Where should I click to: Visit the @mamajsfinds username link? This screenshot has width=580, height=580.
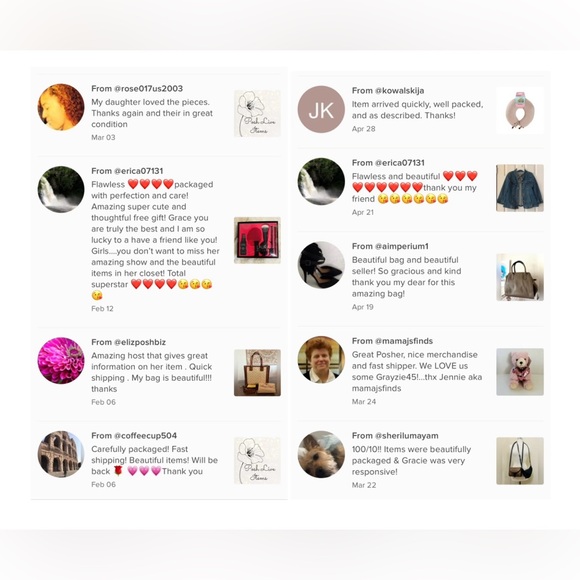point(404,341)
